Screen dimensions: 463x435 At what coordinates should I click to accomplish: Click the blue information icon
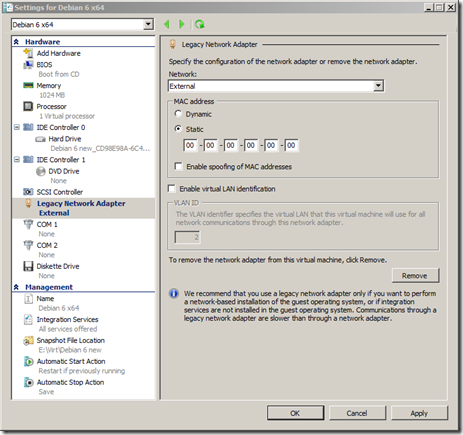[x=174, y=294]
